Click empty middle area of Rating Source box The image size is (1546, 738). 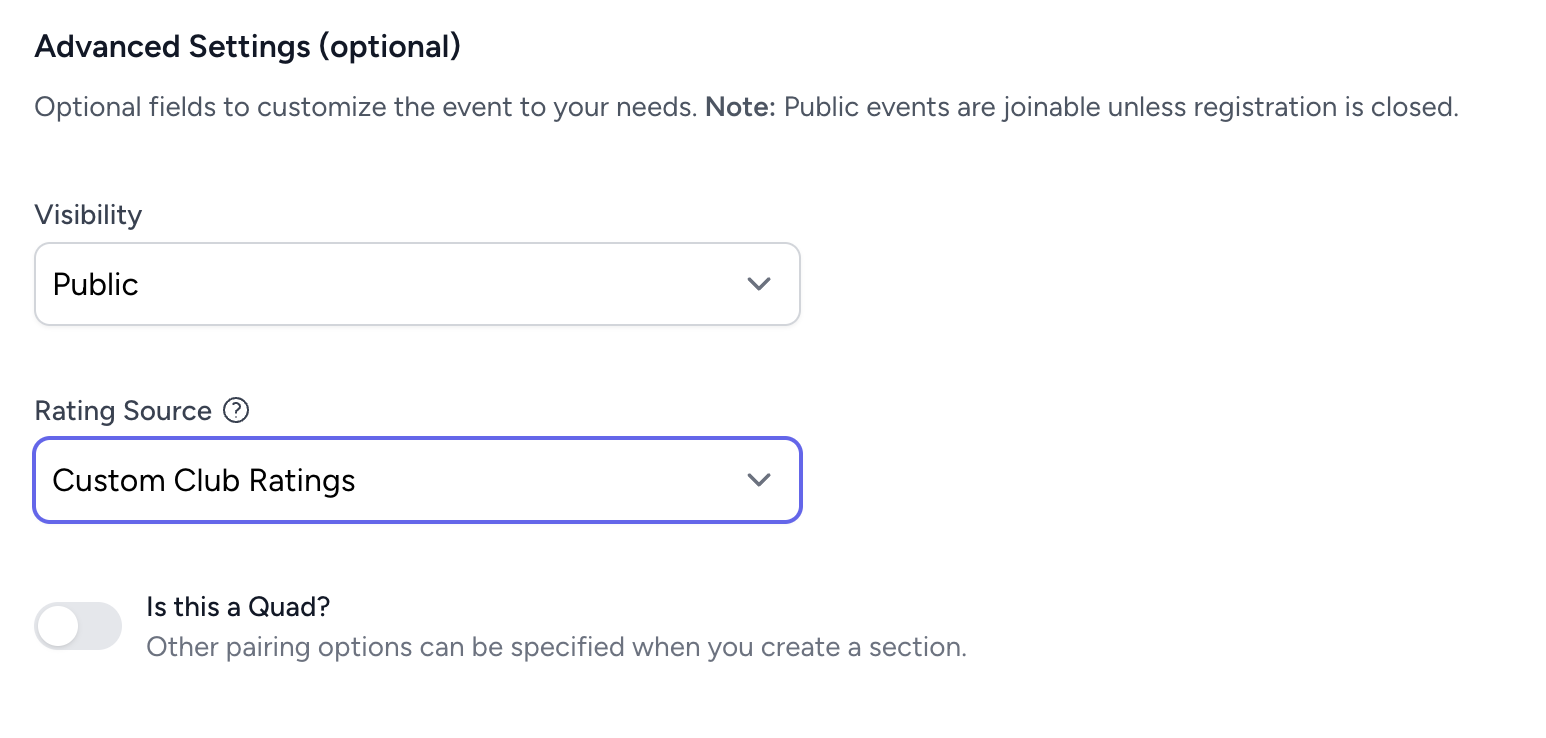(550, 481)
